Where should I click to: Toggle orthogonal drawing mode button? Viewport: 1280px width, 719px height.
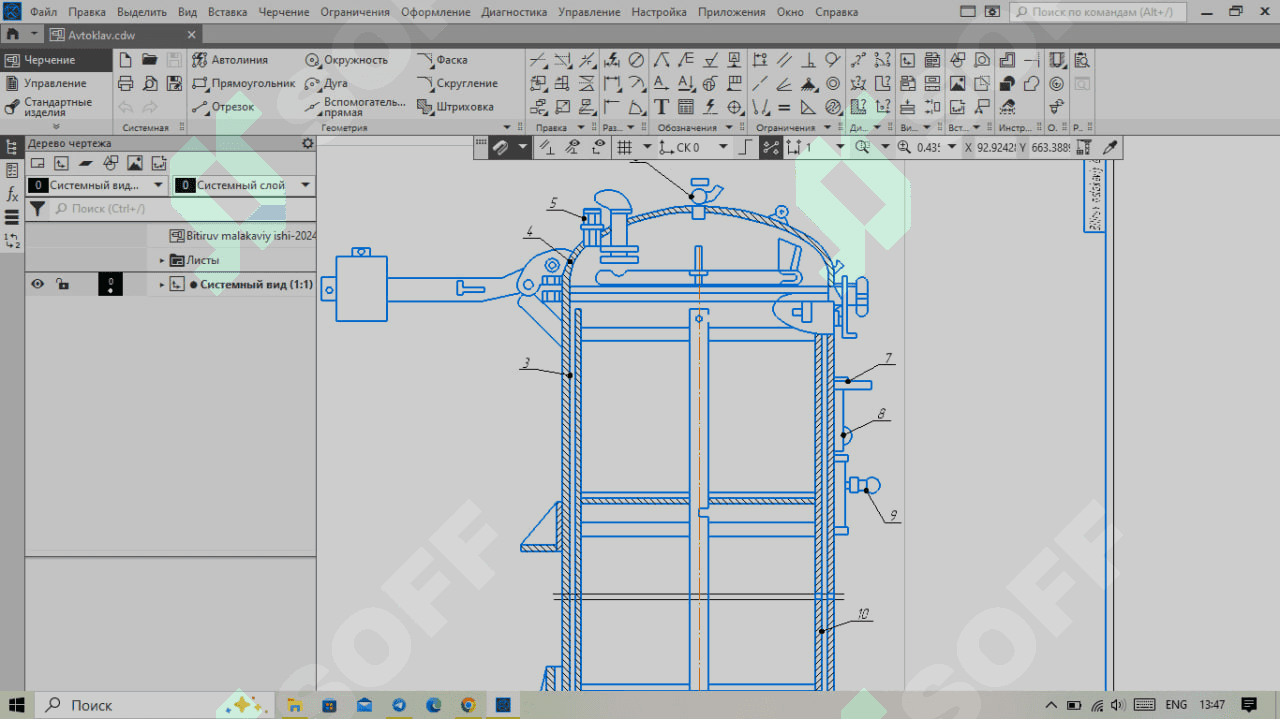coord(744,147)
